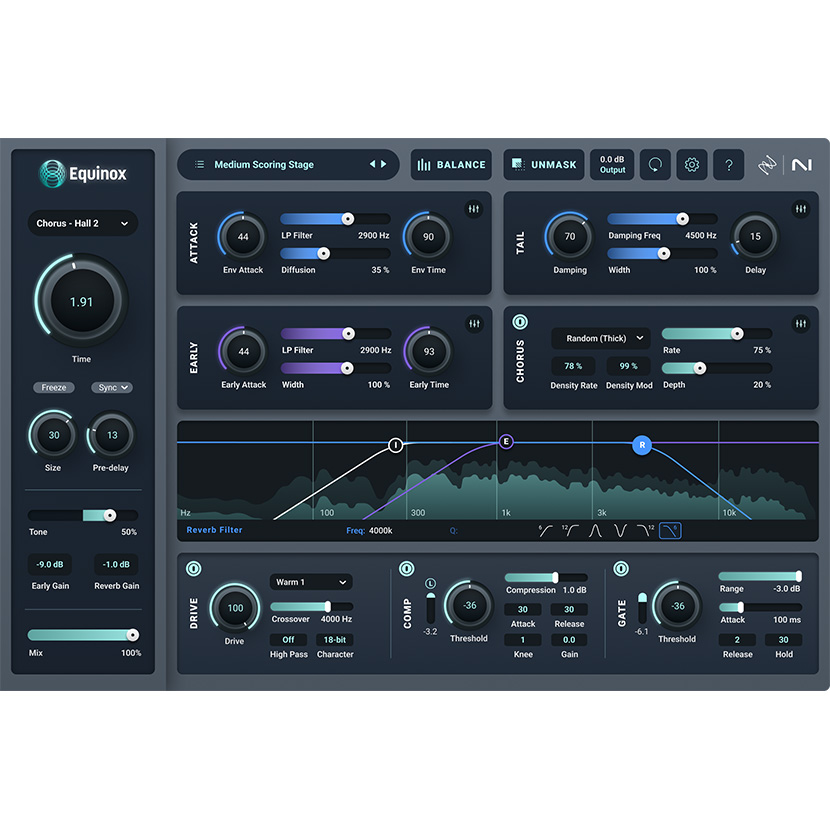Image resolution: width=830 pixels, height=830 pixels.
Task: Select the bell filter shape icon
Action: coord(596,531)
